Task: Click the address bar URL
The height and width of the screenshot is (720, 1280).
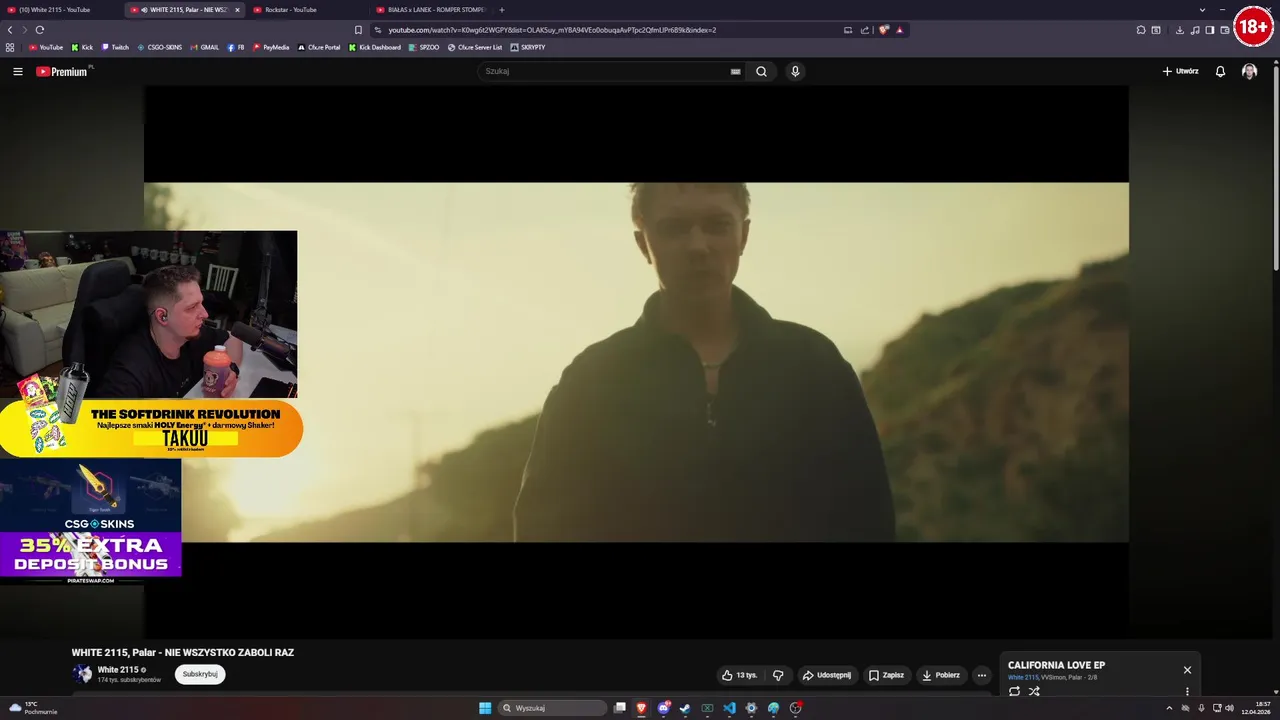Action: click(x=552, y=30)
